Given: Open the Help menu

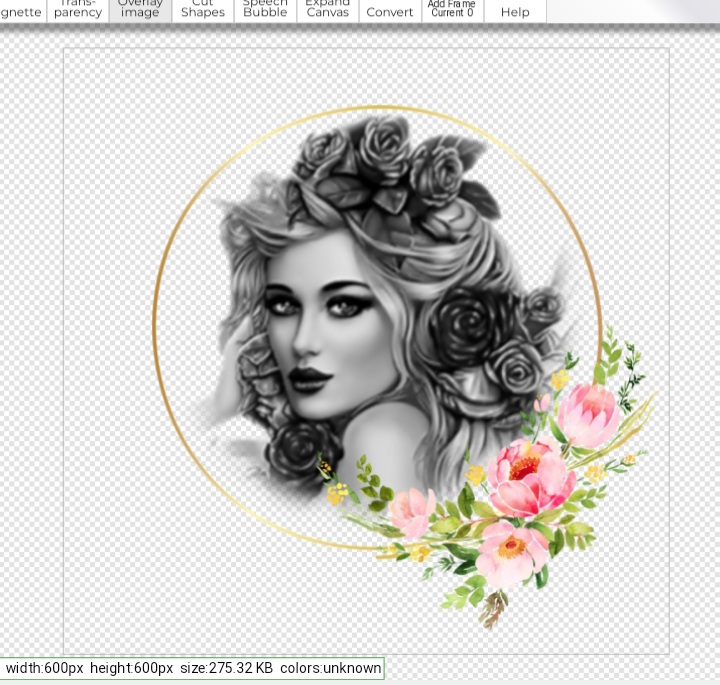Looking at the screenshot, I should [x=515, y=11].
